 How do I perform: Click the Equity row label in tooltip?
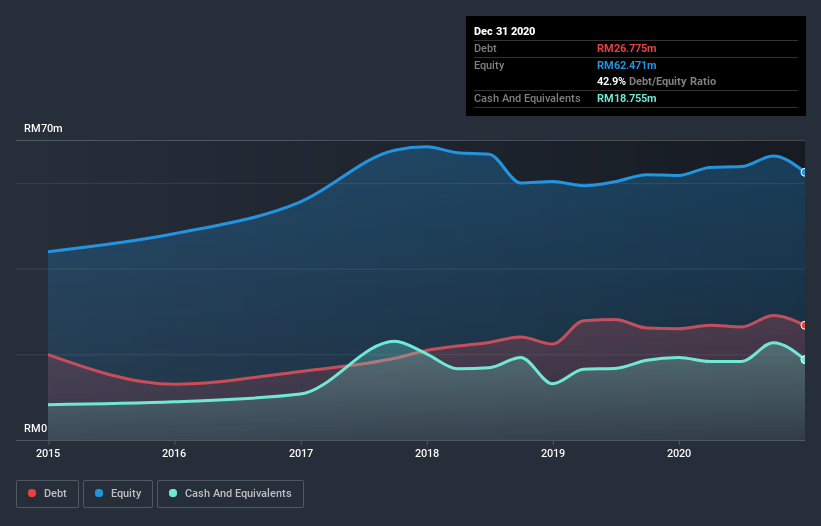(489, 65)
